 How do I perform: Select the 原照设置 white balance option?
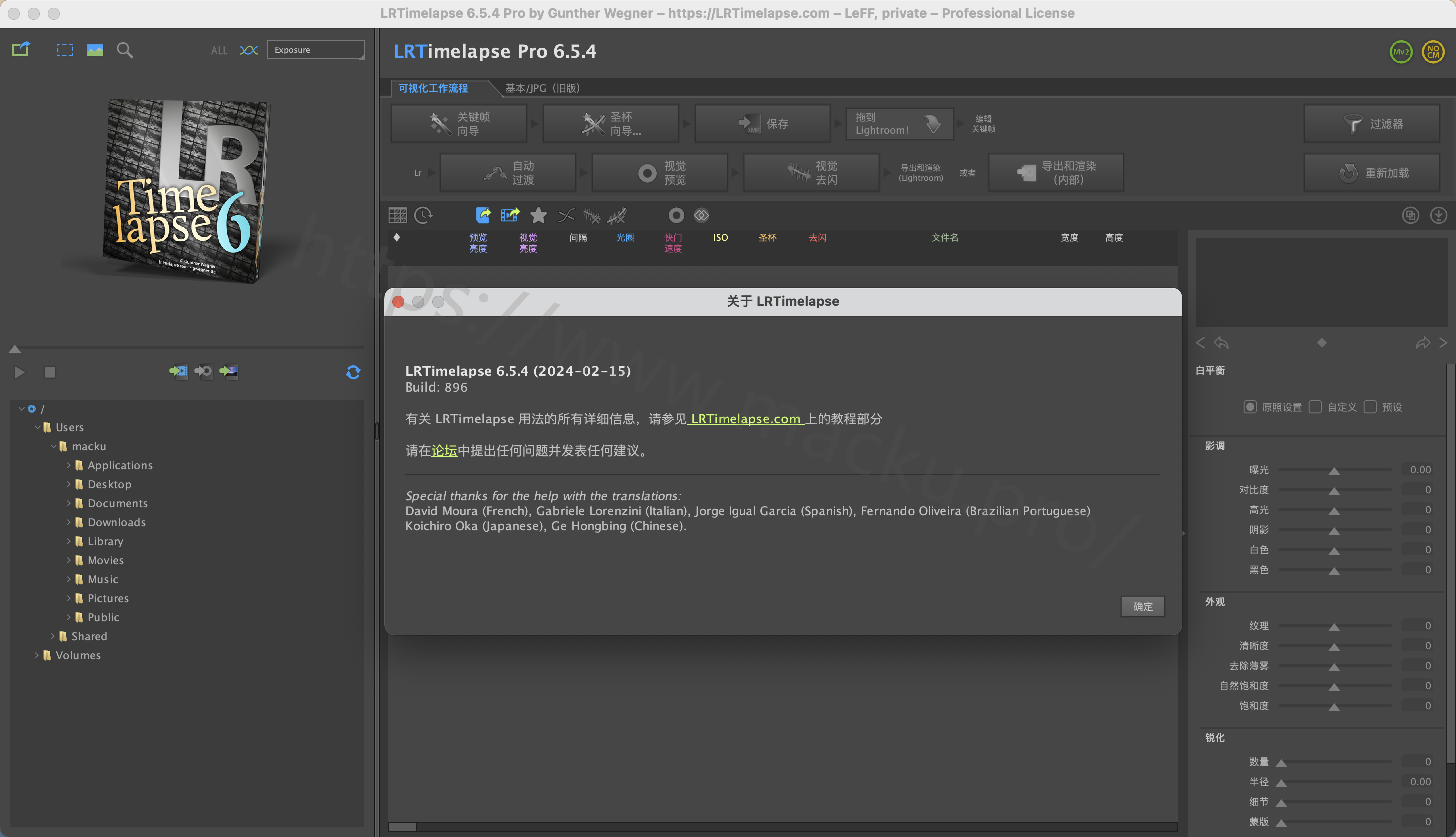(x=1249, y=407)
